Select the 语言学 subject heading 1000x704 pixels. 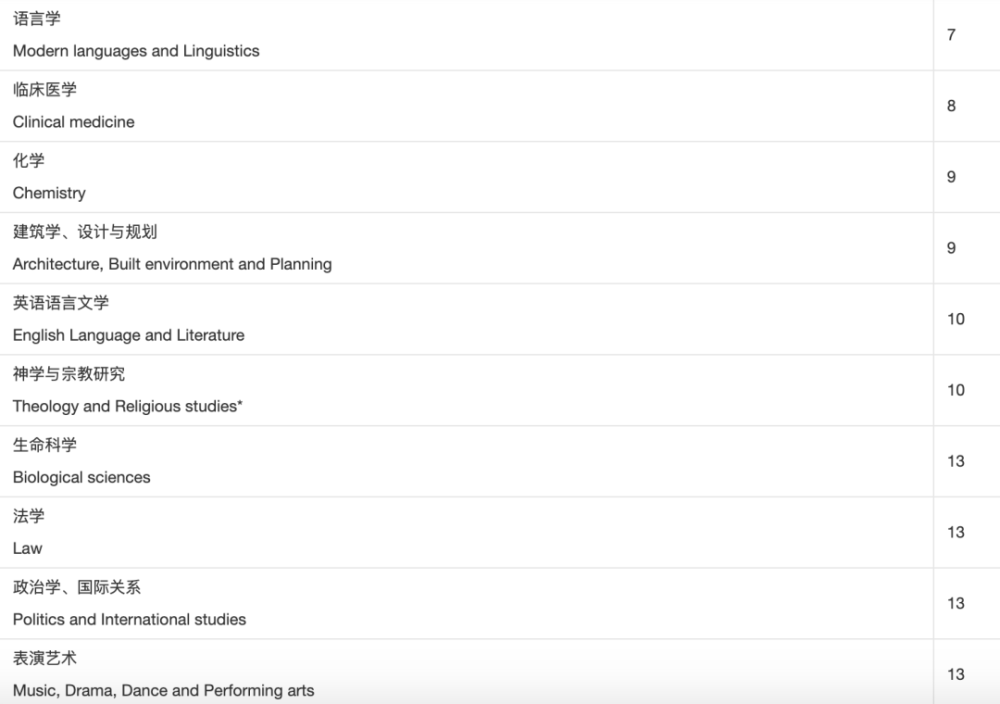click(x=37, y=19)
